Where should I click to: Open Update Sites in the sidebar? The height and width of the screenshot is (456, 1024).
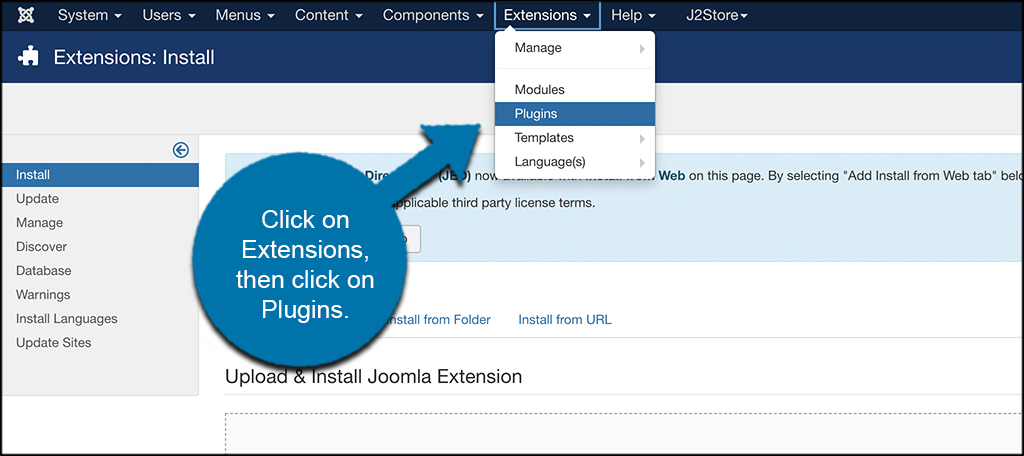(x=54, y=343)
